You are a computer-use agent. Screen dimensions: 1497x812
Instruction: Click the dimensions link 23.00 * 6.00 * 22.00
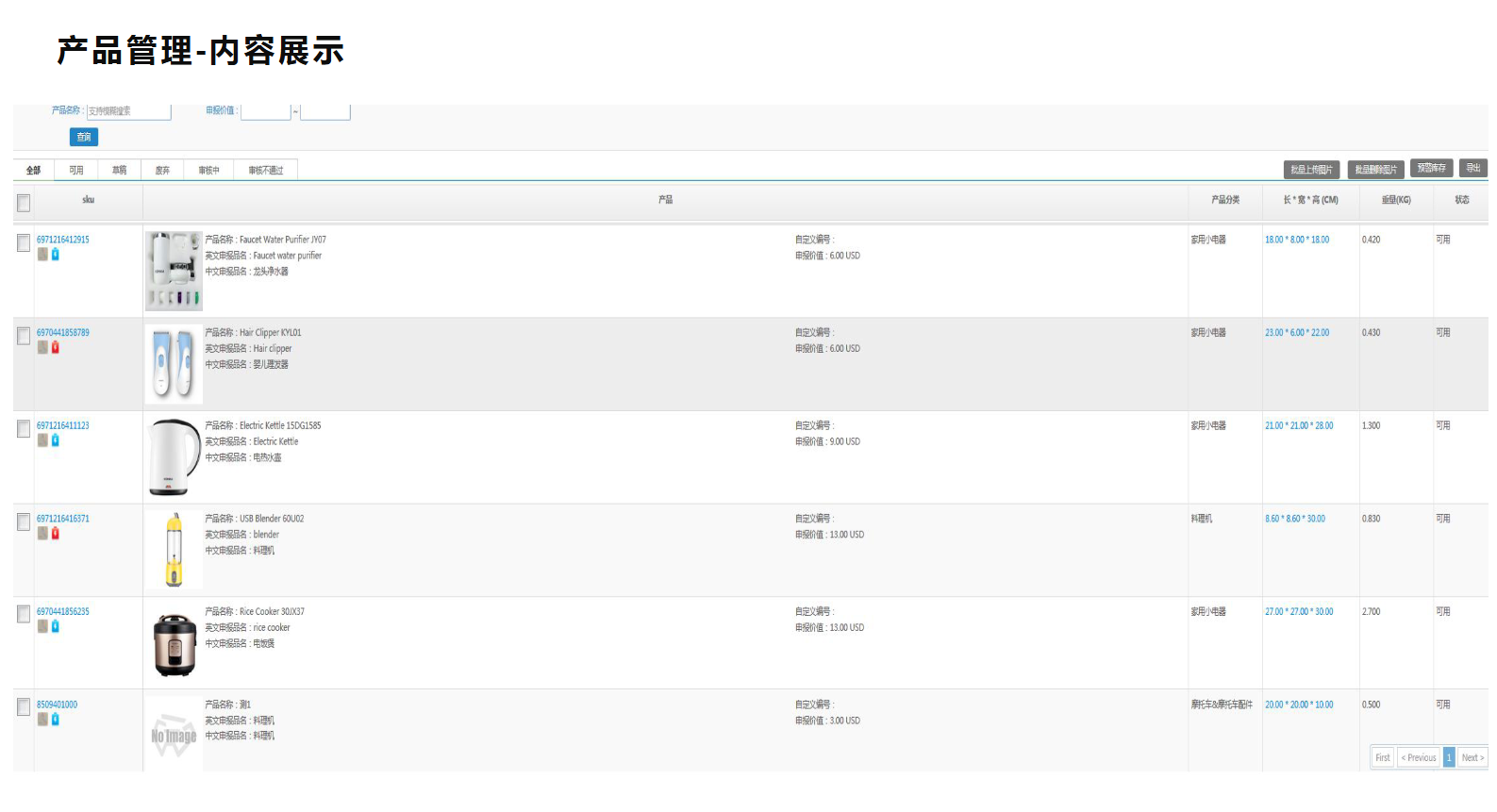tap(1297, 333)
